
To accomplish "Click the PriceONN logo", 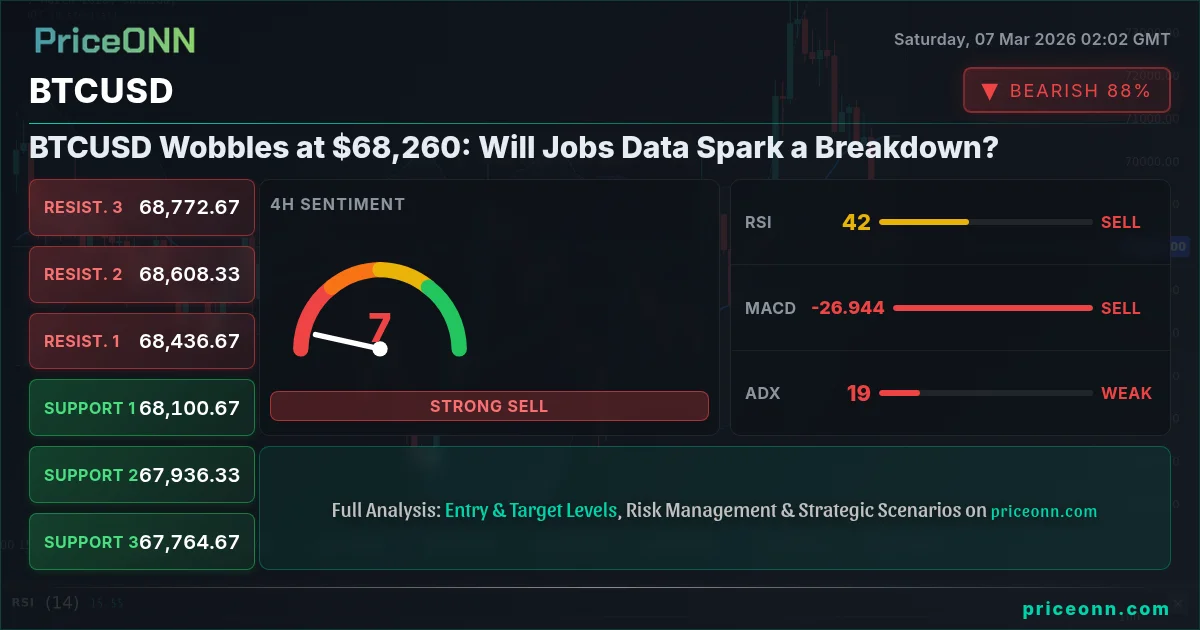I will [x=115, y=40].
